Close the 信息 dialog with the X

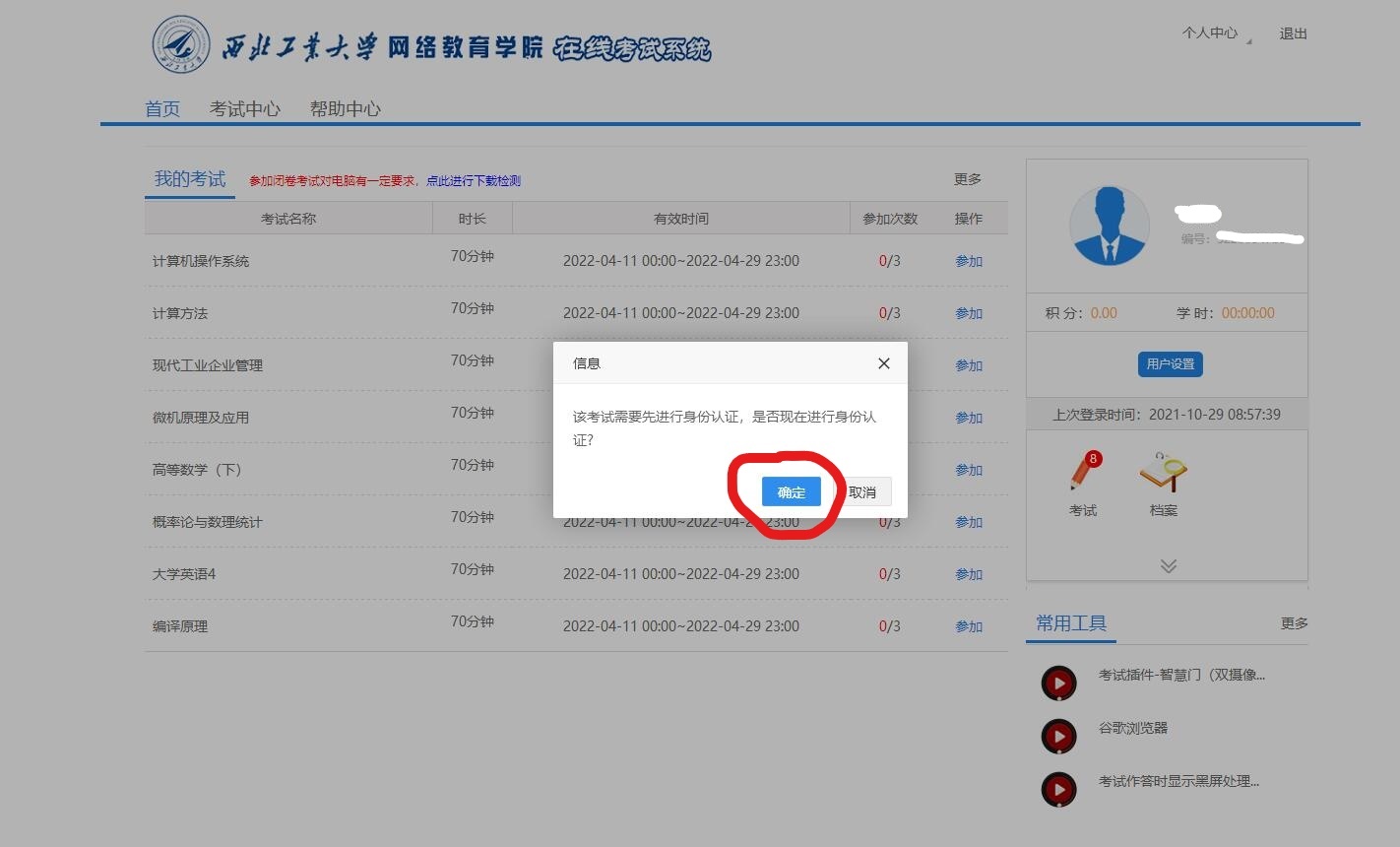pos(883,362)
